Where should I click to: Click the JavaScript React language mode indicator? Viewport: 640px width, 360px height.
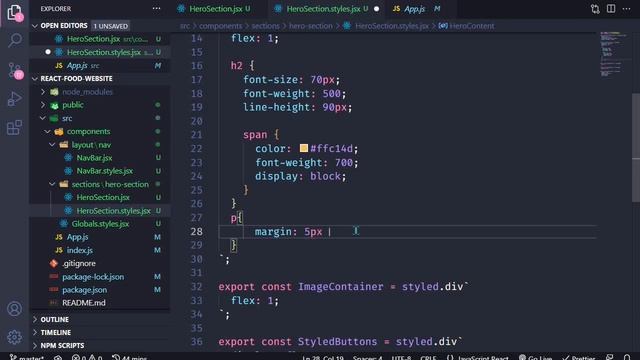point(483,358)
